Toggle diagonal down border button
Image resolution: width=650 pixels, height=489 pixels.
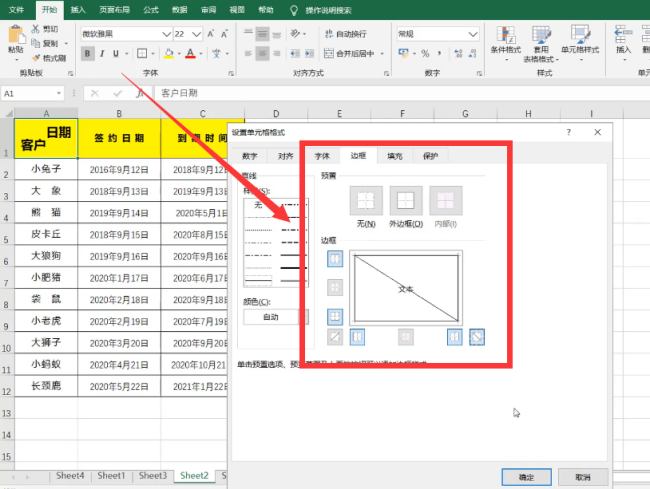[477, 337]
